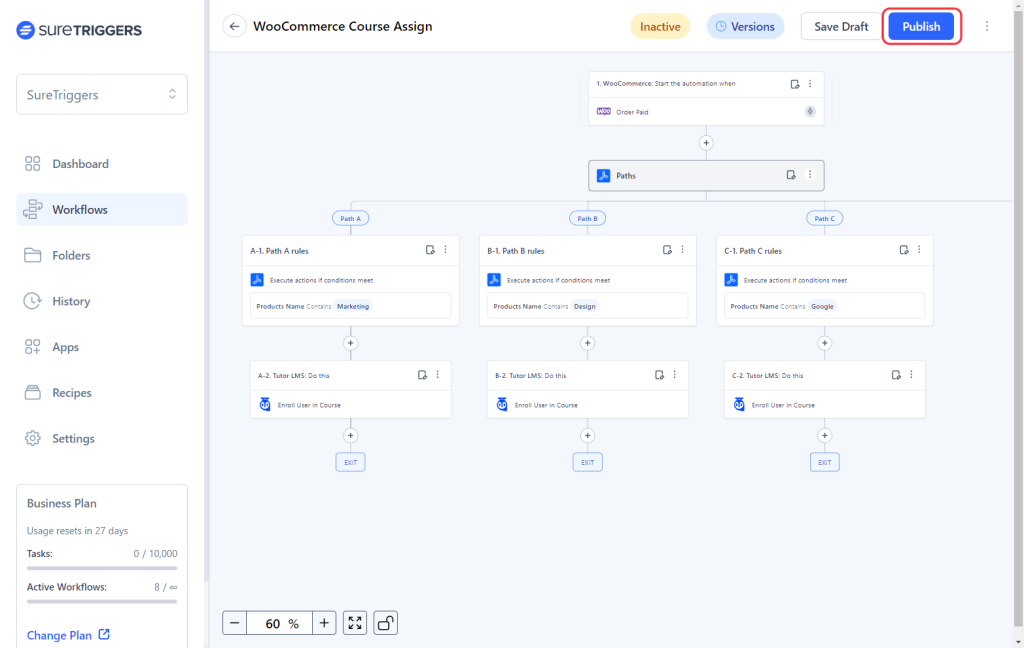Click the Tasks usage progress bar

102,568
